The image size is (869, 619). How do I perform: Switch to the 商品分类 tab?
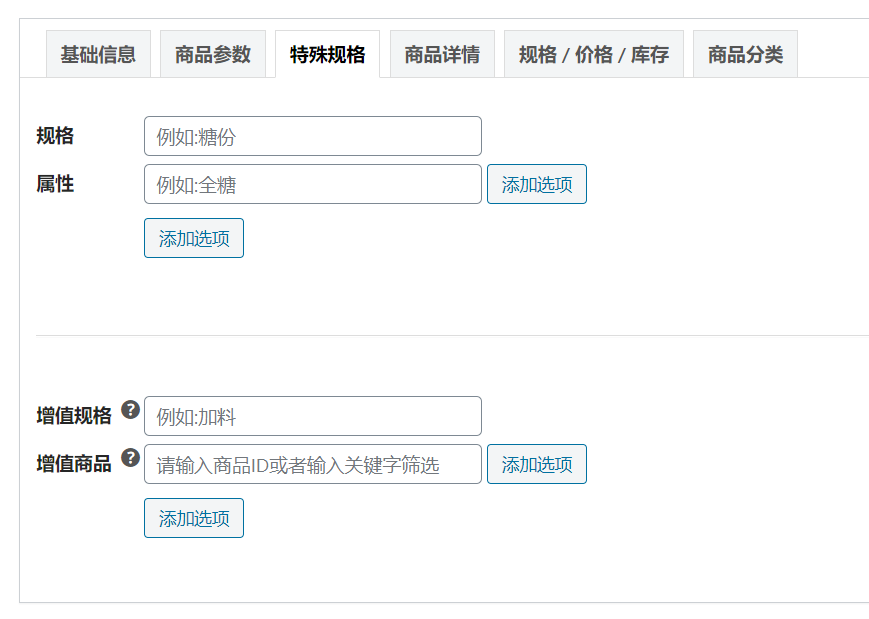[745, 54]
